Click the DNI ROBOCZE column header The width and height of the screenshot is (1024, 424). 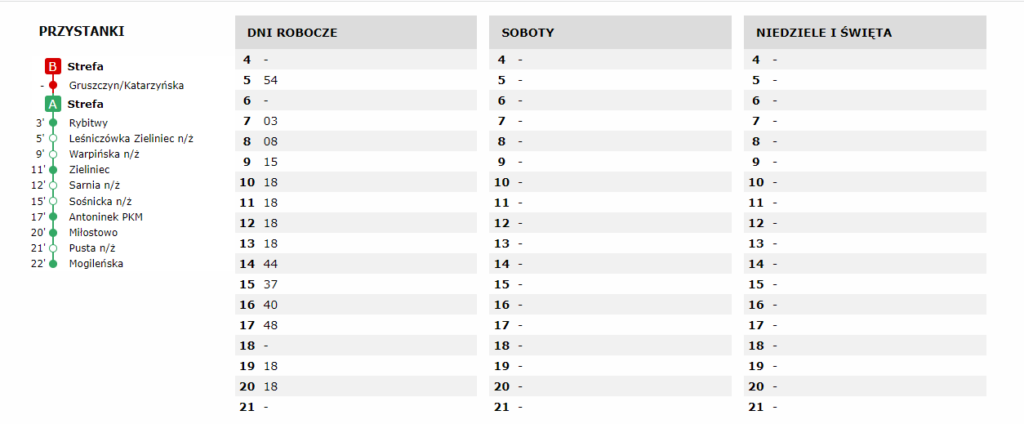pyautogui.click(x=292, y=32)
